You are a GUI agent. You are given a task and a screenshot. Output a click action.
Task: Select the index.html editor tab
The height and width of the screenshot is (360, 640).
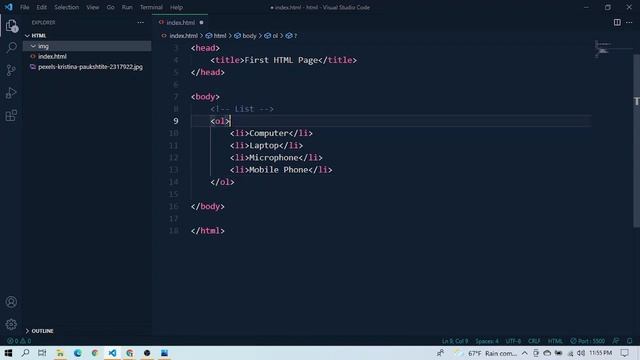coord(180,22)
